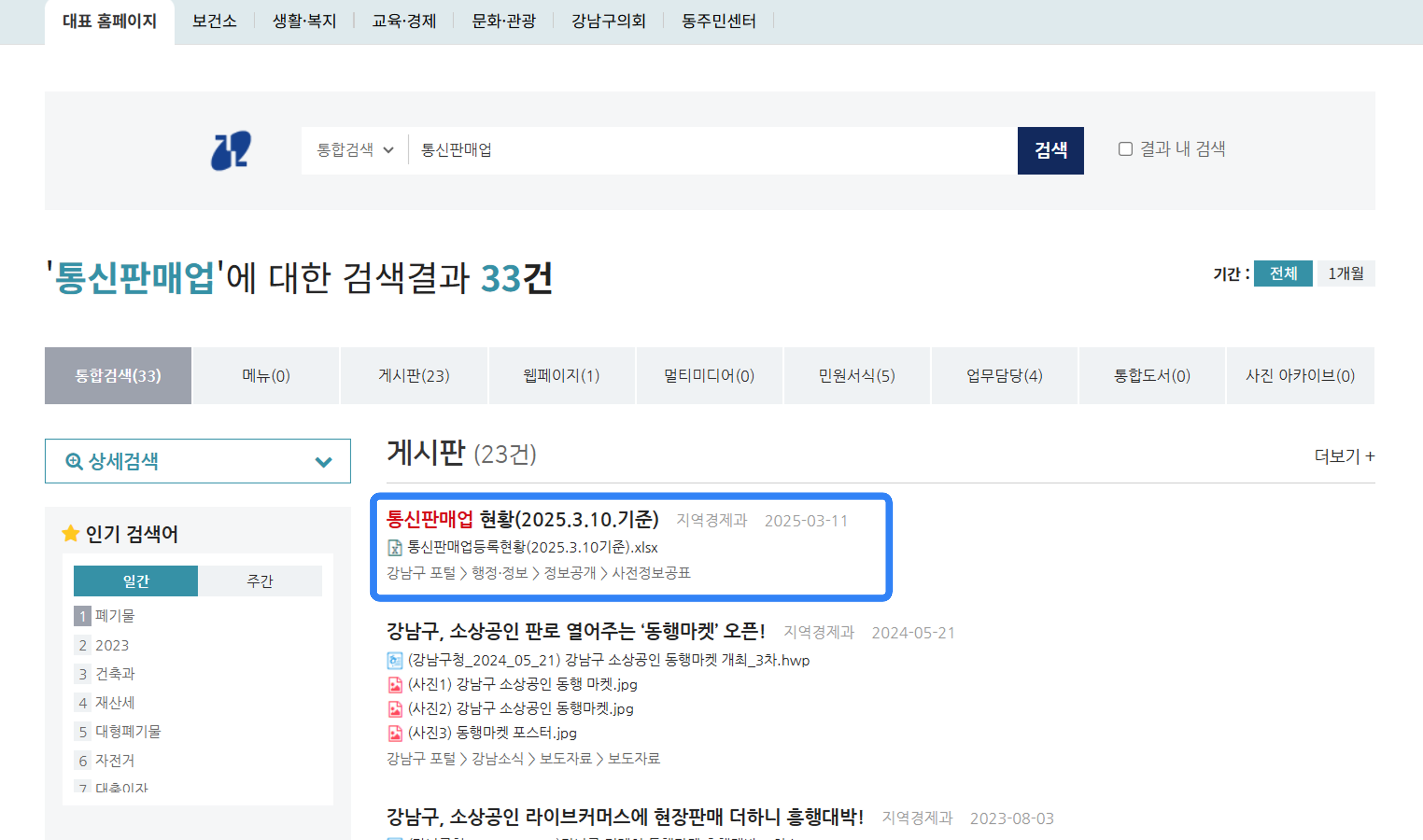Screen dimensions: 1423x840
Task: Click the magnifier icon beside 상세검색
Action: coord(74,461)
